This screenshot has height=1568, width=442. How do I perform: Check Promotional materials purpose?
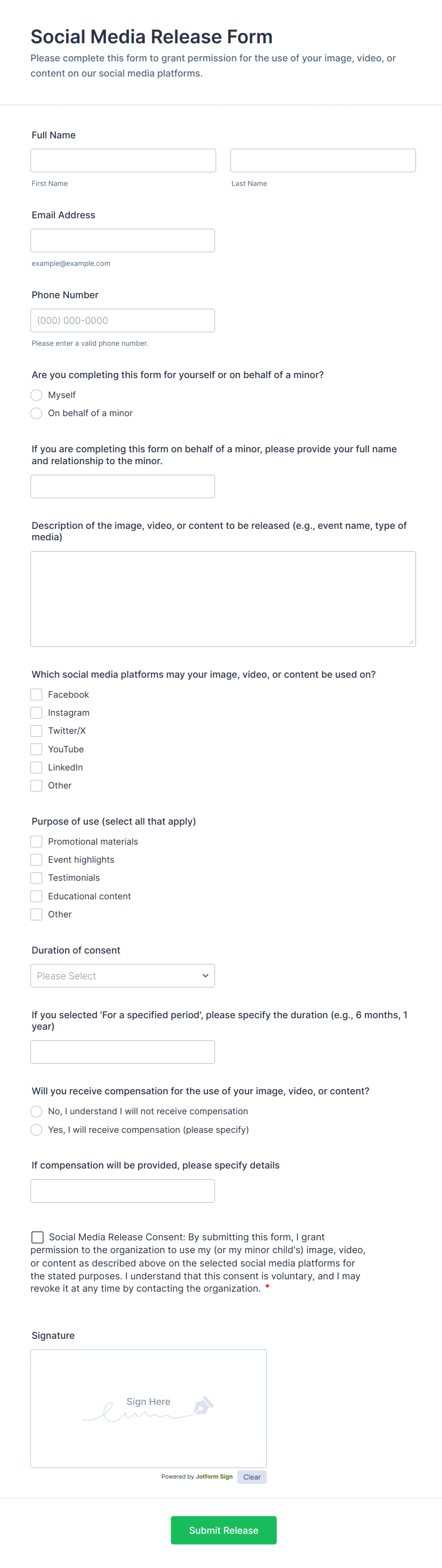(37, 841)
